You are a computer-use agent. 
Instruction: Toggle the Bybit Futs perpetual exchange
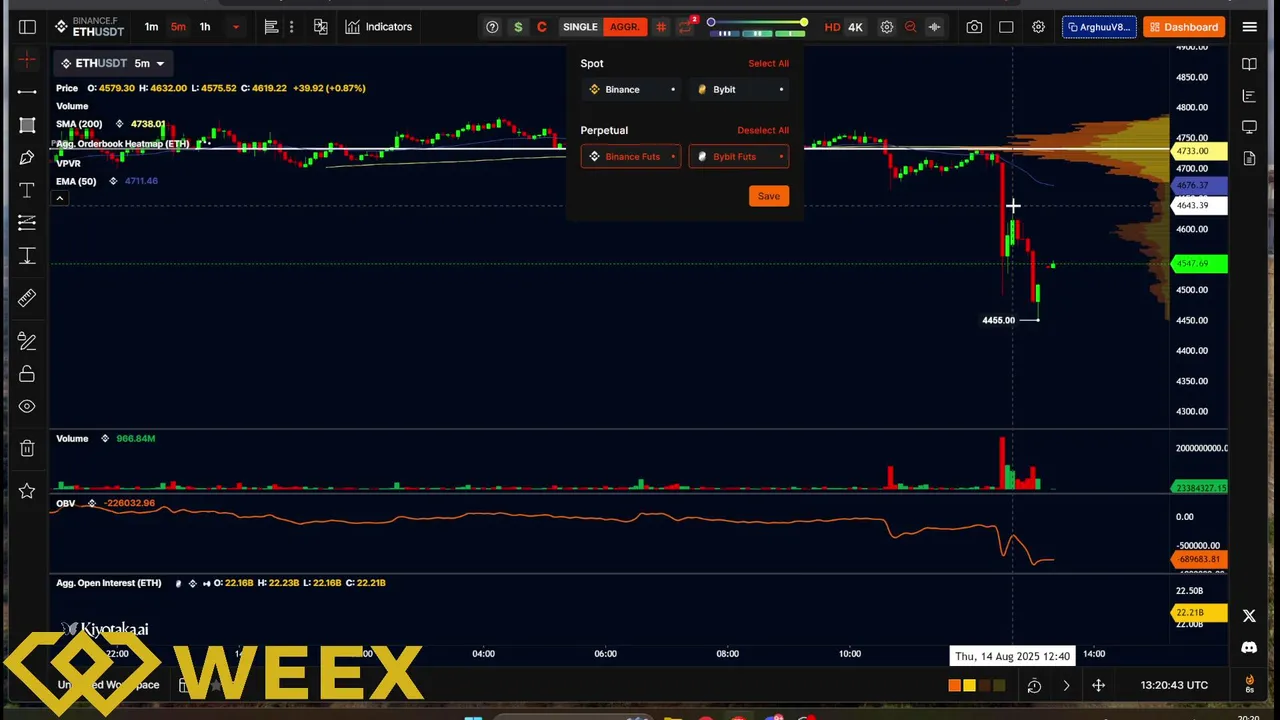coord(739,156)
